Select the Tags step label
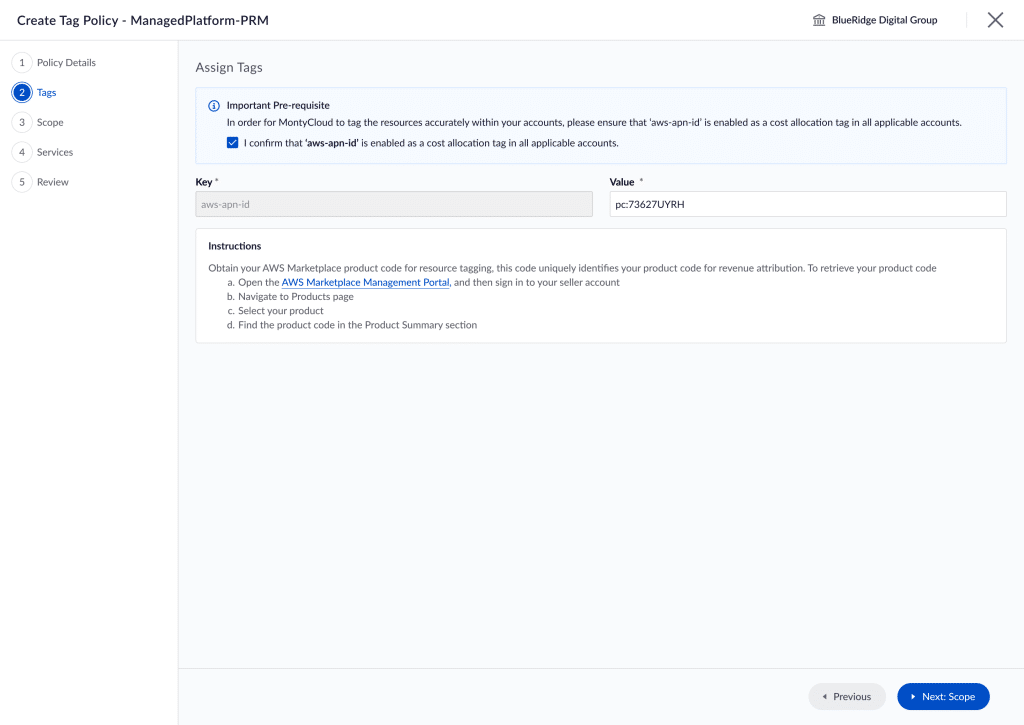1024x725 pixels. click(x=46, y=93)
